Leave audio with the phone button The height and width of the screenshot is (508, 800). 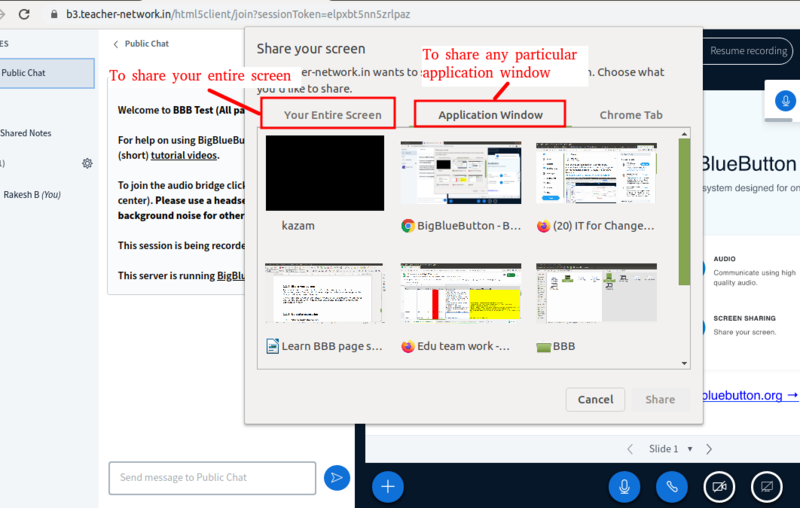pos(671,487)
